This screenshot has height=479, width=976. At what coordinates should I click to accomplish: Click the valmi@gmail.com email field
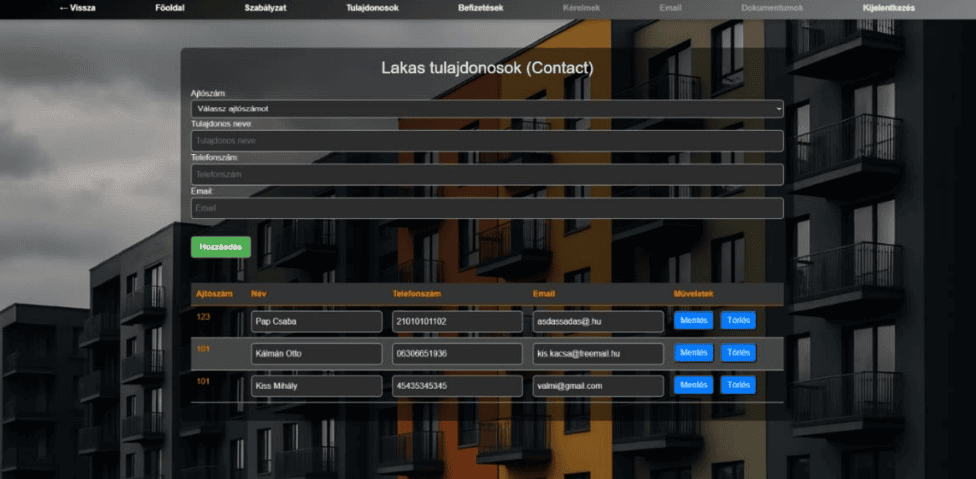pyautogui.click(x=598, y=386)
